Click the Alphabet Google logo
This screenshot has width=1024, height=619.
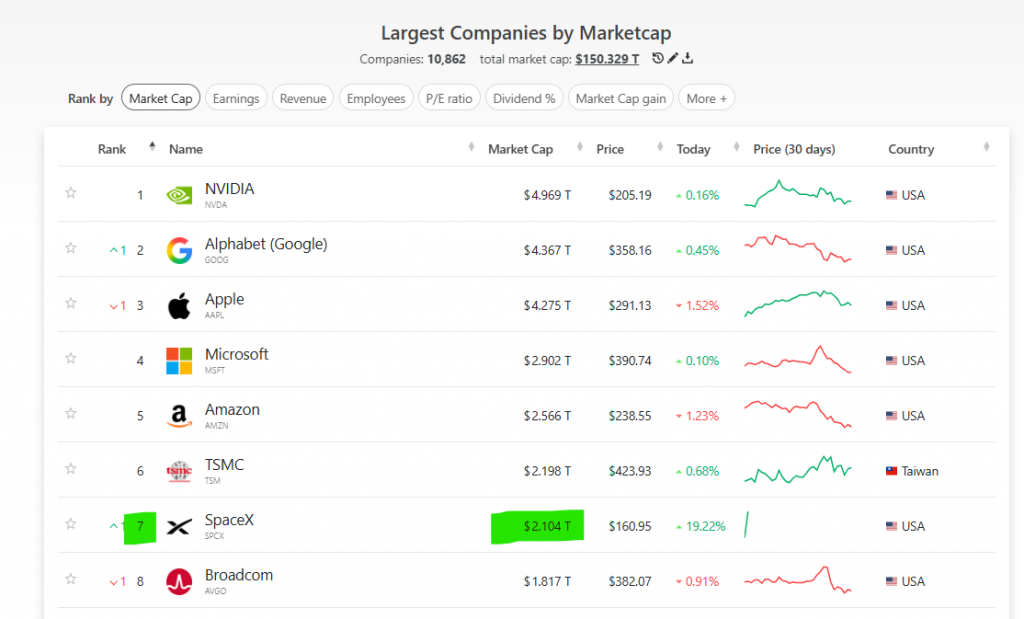point(179,250)
